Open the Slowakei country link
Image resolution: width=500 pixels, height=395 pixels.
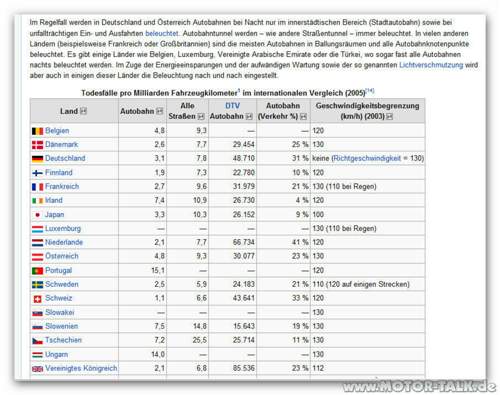(60, 312)
